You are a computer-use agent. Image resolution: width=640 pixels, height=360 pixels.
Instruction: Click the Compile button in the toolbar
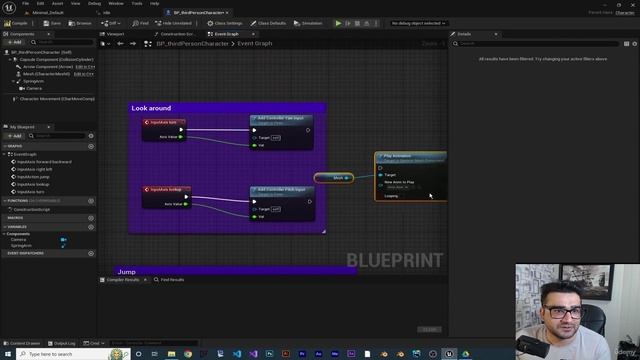pos(16,23)
